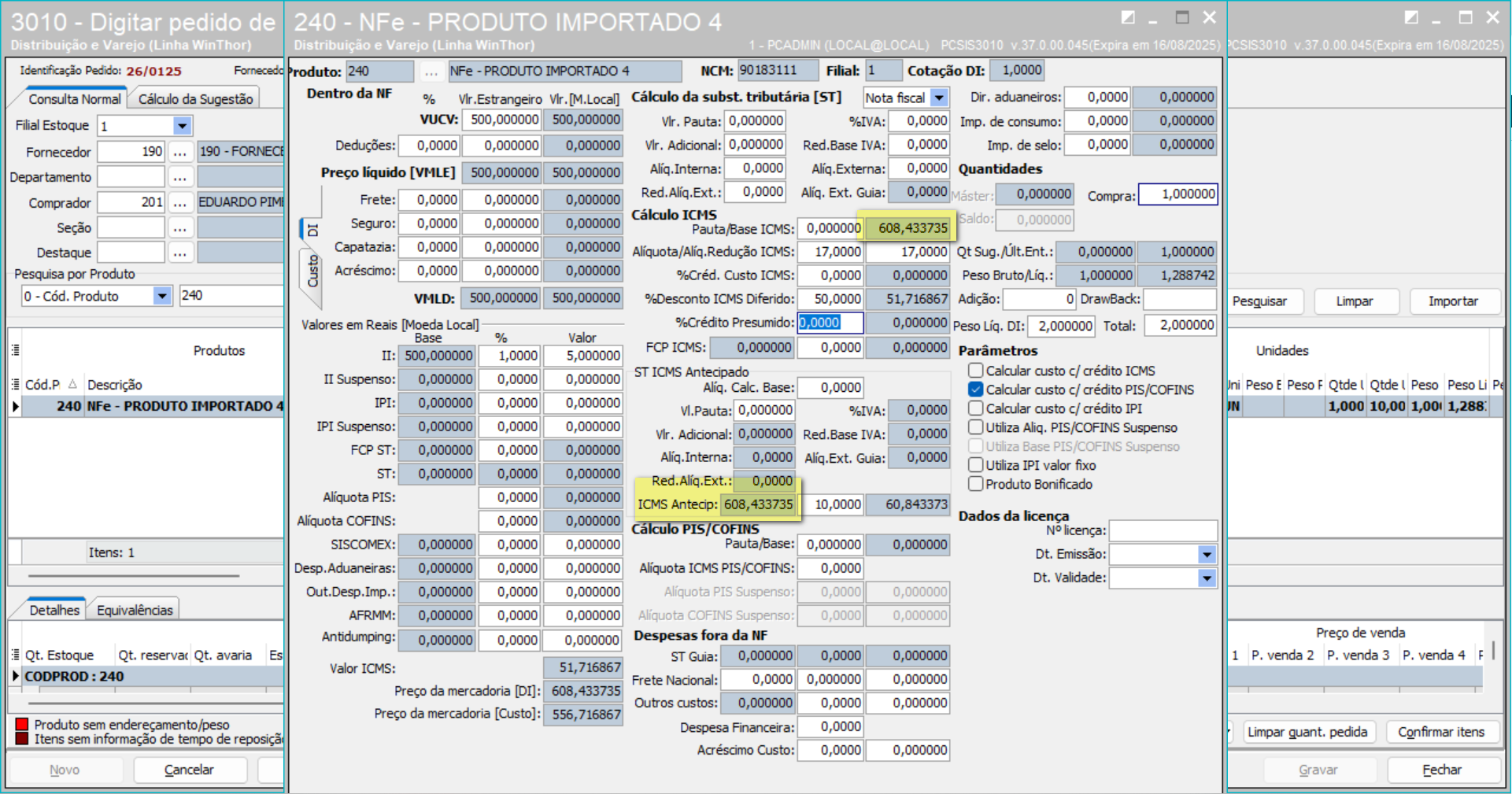The height and width of the screenshot is (794, 1512).
Task: Switch to Equivalências tab
Action: [135, 610]
